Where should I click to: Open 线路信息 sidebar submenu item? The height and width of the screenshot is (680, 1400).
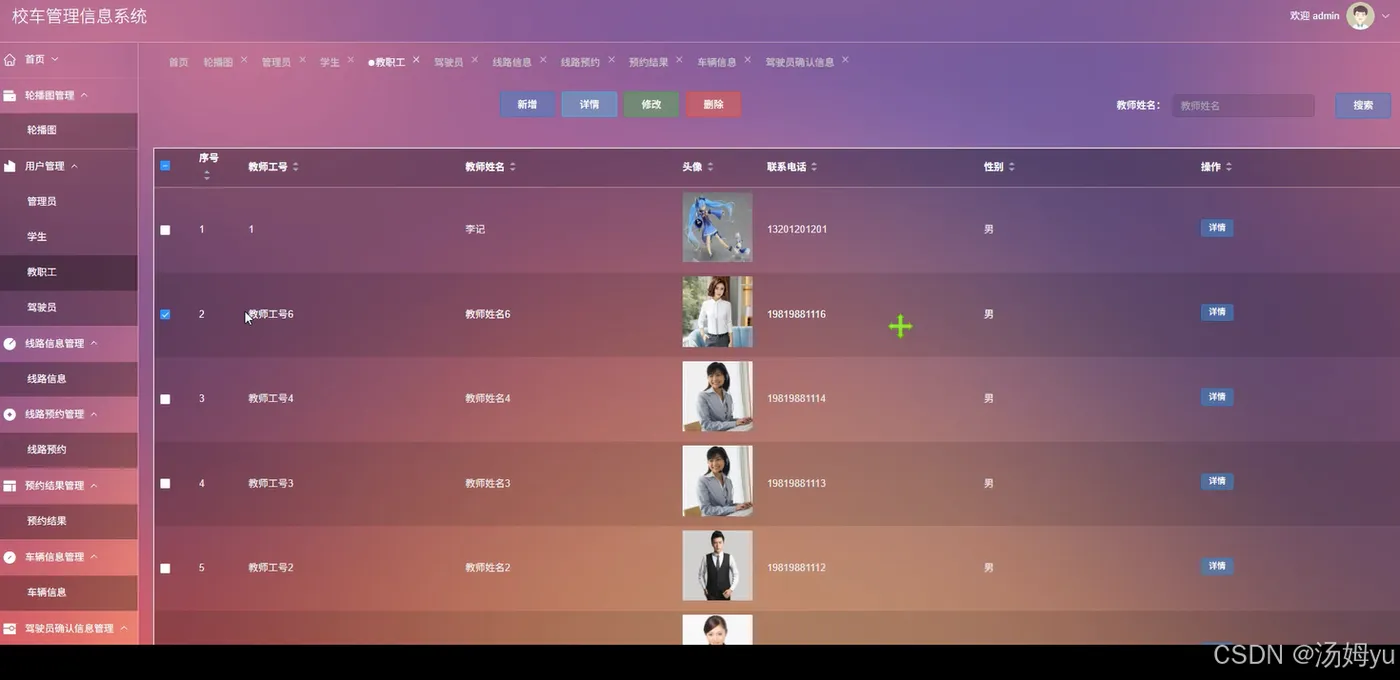click(47, 379)
